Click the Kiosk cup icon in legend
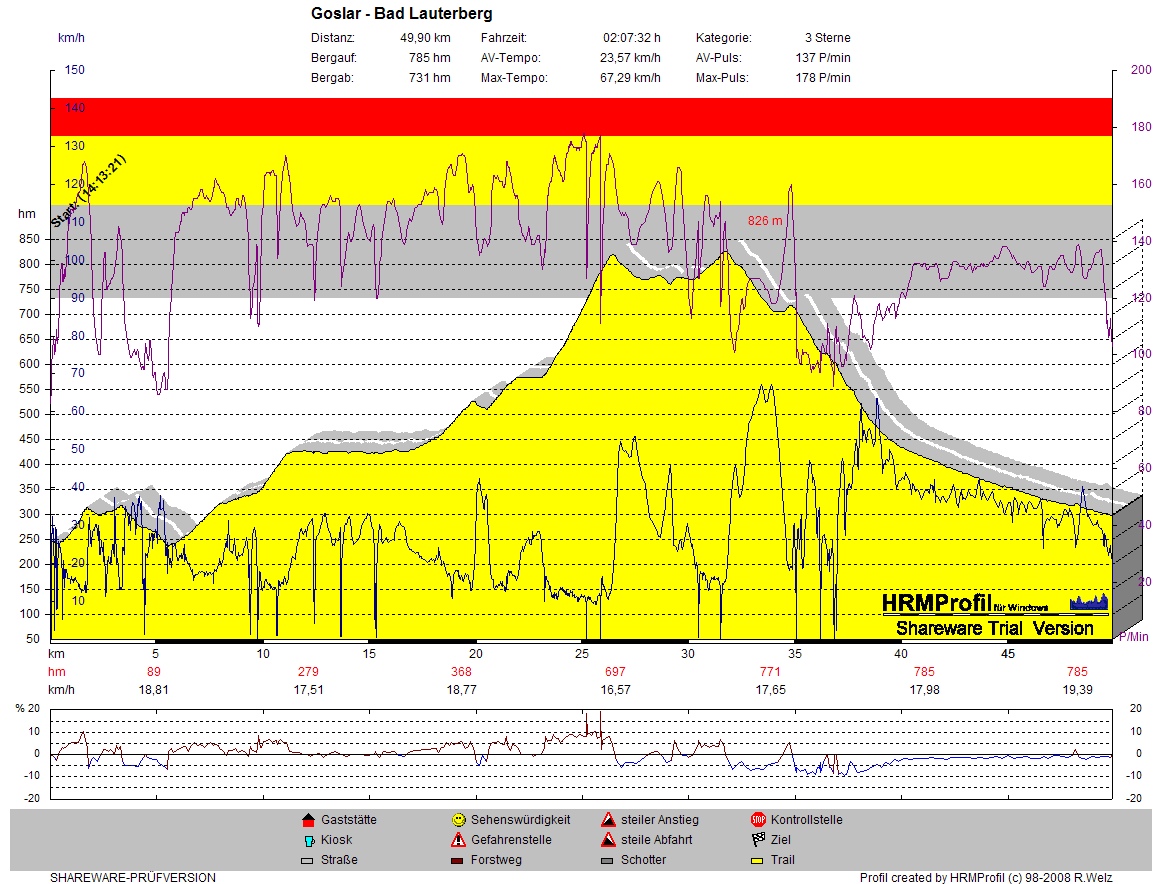This screenshot has width=1162, height=884. (x=308, y=840)
